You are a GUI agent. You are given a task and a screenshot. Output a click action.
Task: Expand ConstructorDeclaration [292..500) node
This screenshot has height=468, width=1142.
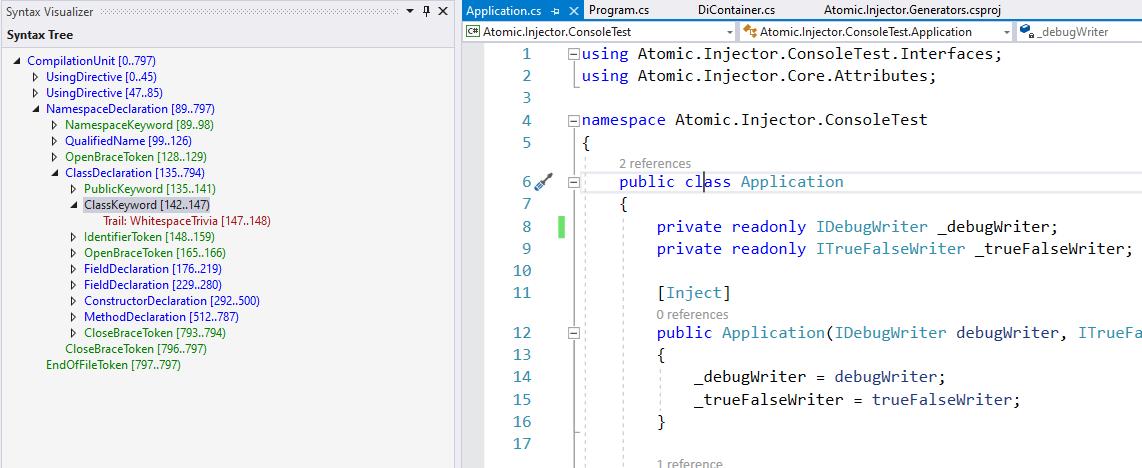74,301
